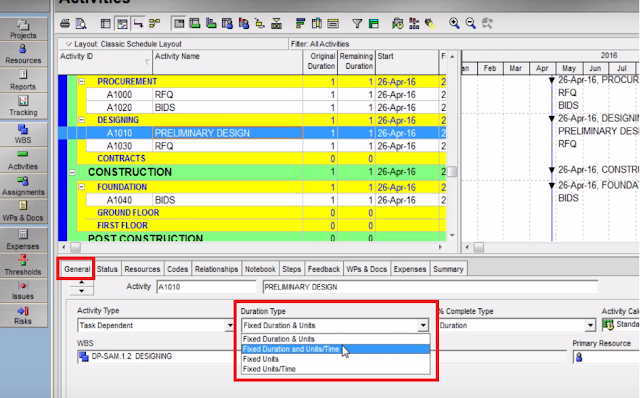Open Risks in the left sidebar

23,316
